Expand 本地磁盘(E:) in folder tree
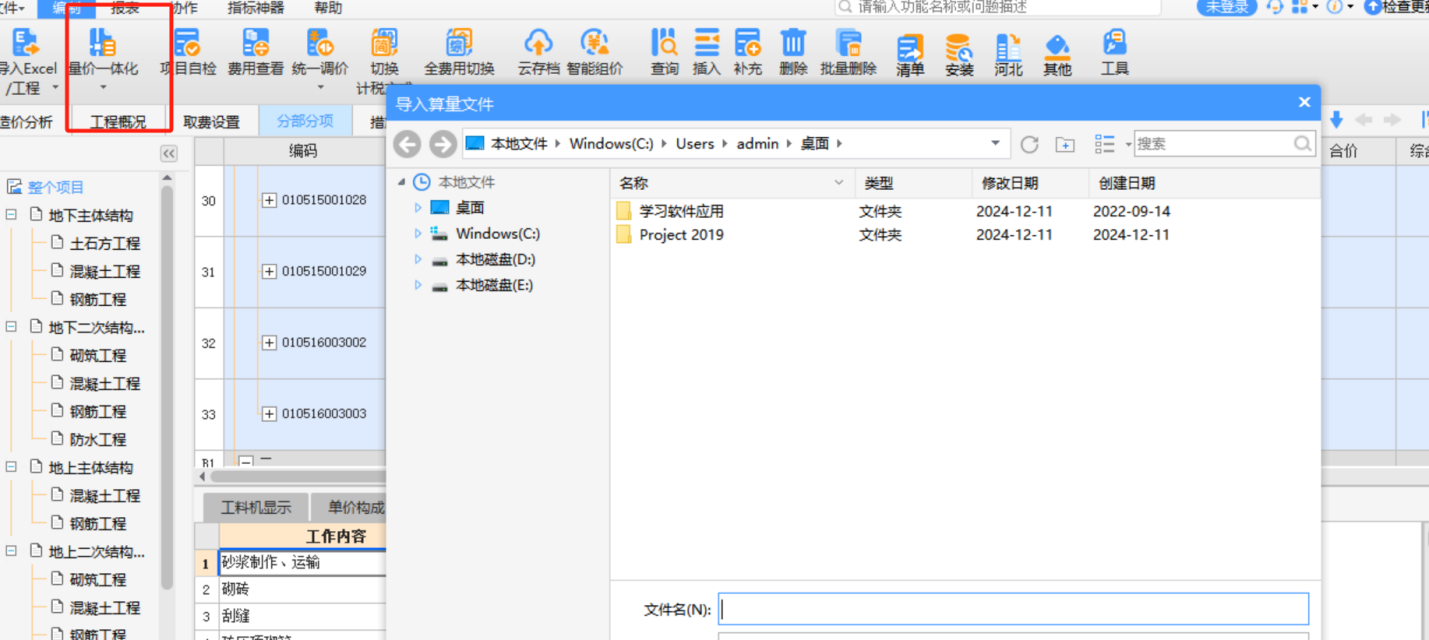1429x640 pixels. click(x=418, y=285)
